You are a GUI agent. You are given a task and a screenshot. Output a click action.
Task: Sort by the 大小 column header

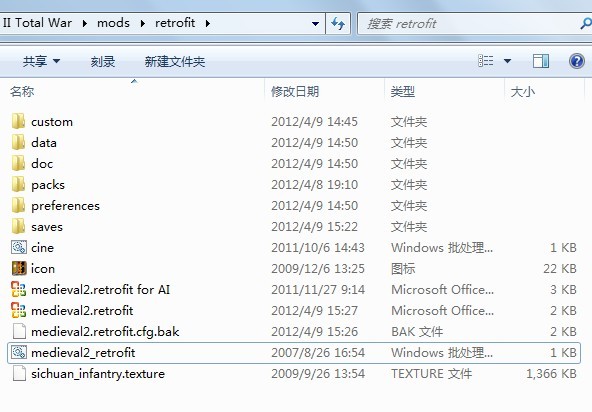pyautogui.click(x=523, y=91)
